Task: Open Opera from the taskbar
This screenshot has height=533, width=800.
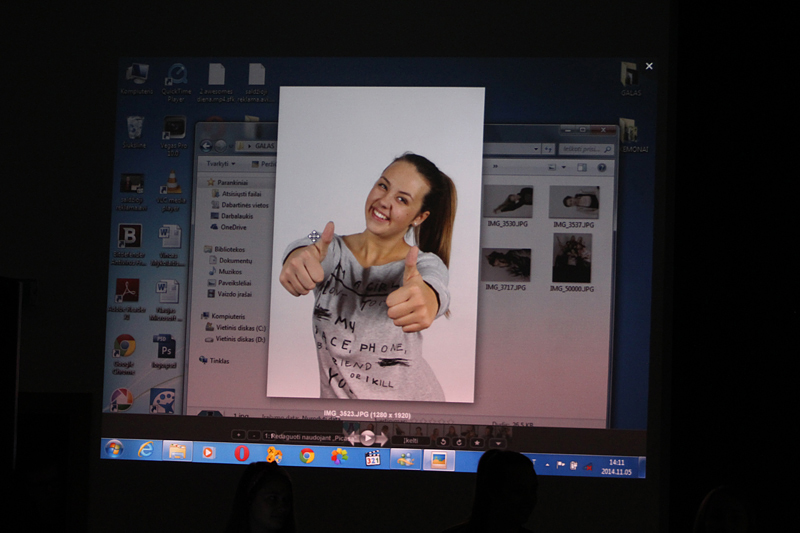Action: 241,452
